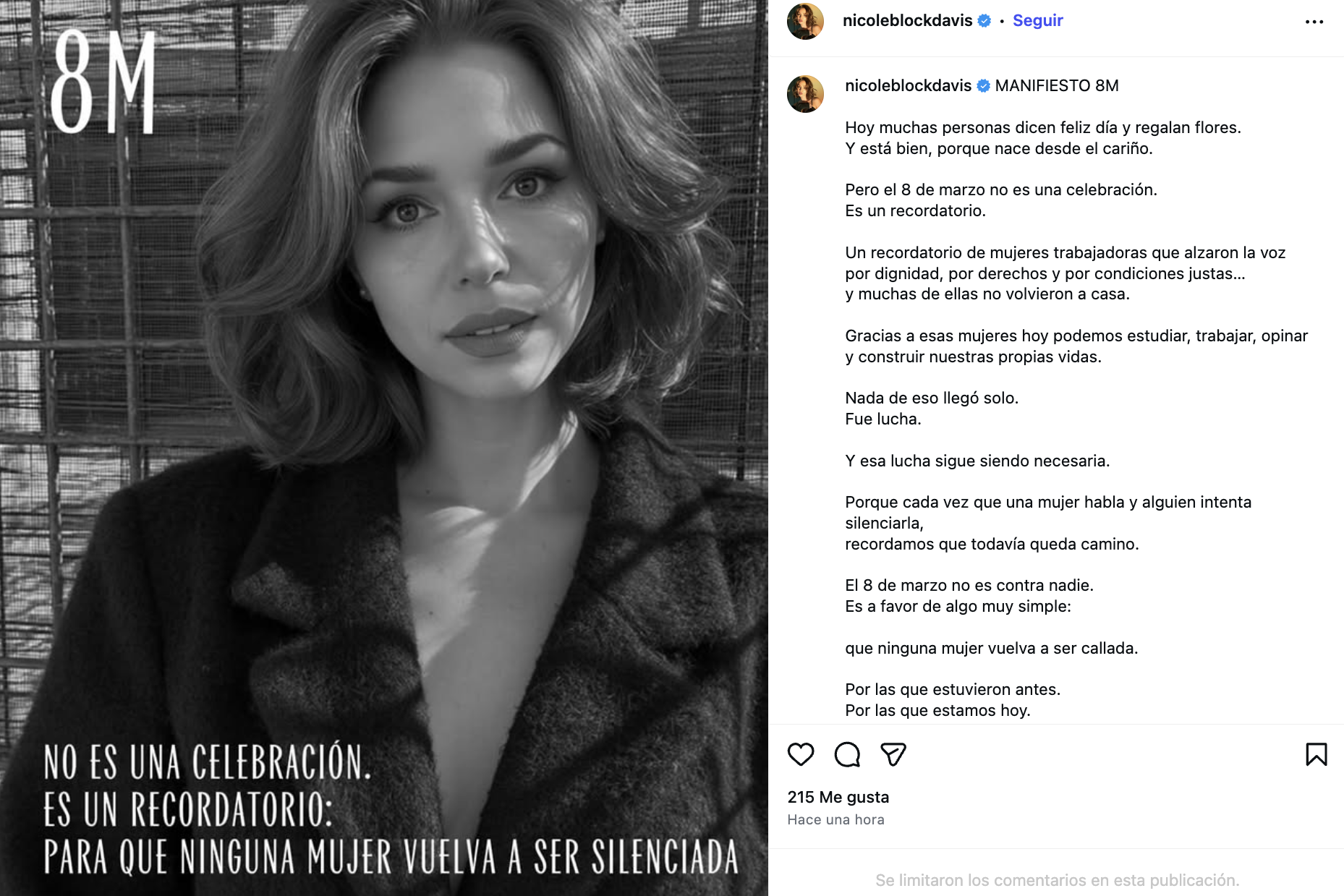Follow the account by clicking Seguir
The width and height of the screenshot is (1344, 896).
click(1037, 20)
